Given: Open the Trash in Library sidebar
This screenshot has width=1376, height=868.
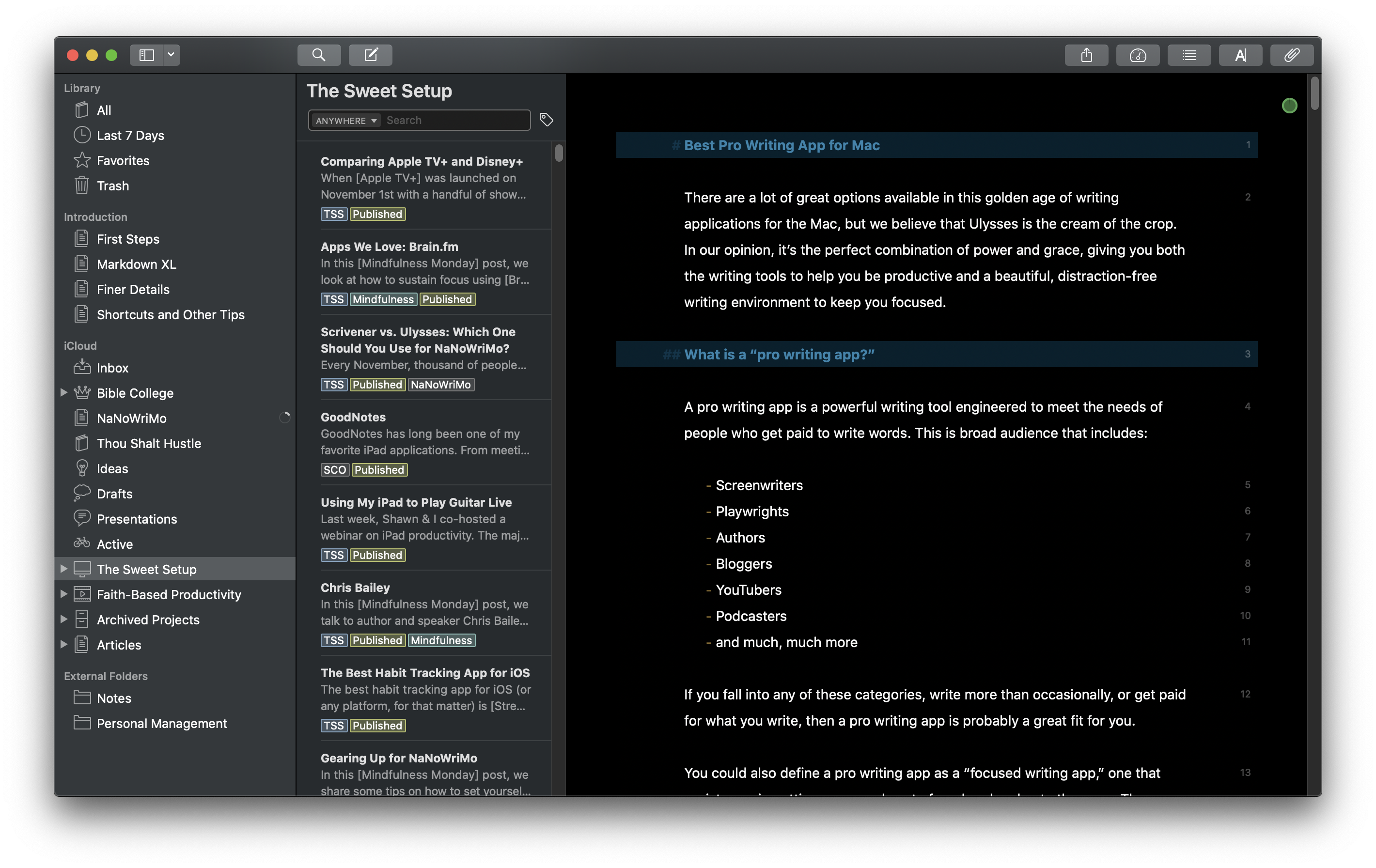Looking at the screenshot, I should (x=112, y=185).
